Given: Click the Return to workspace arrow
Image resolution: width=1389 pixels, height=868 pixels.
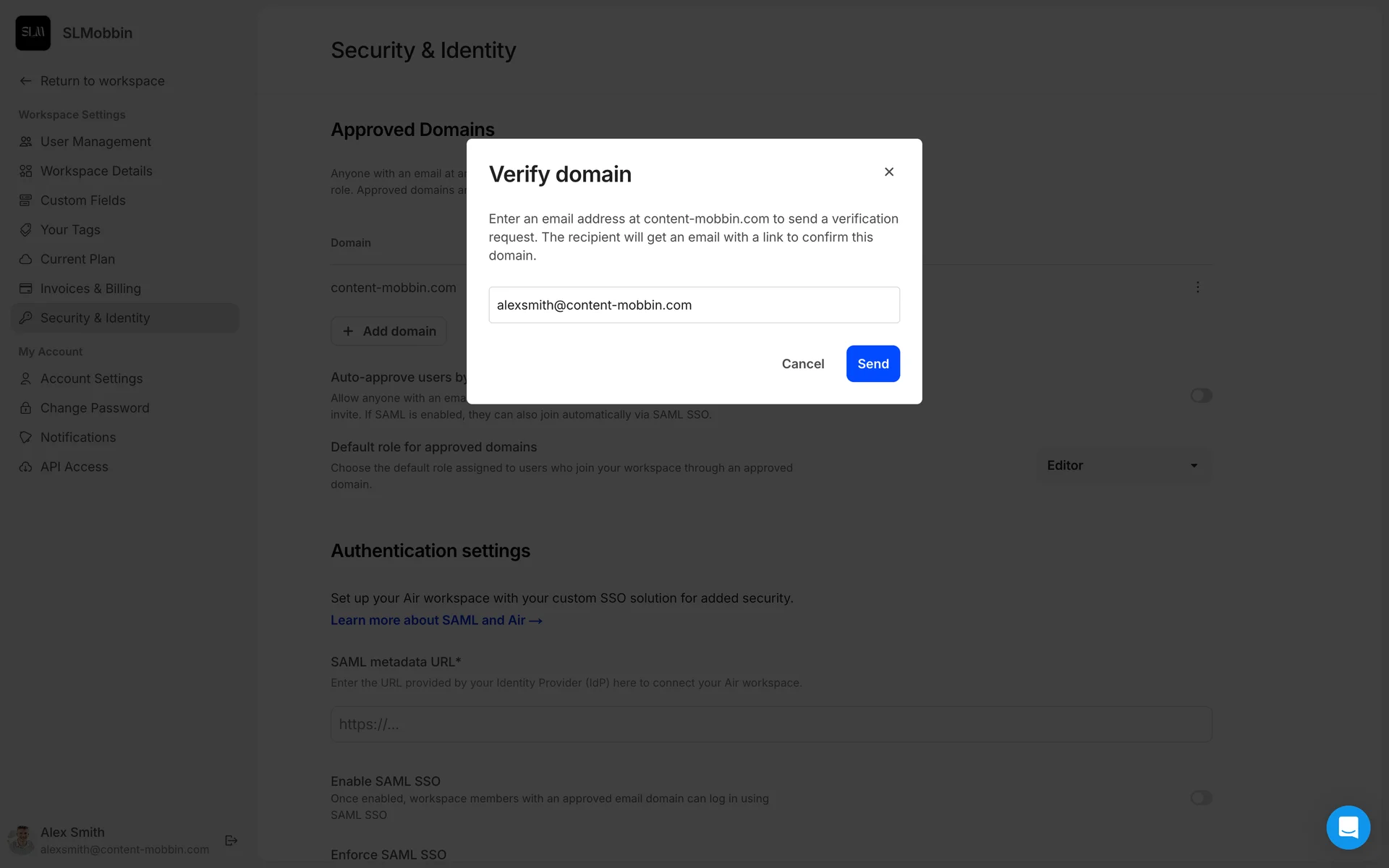Looking at the screenshot, I should point(26,81).
